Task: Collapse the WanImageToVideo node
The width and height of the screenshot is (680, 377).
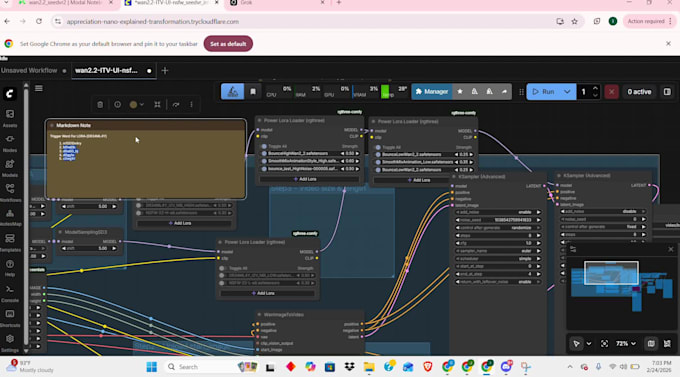Action: (x=259, y=315)
